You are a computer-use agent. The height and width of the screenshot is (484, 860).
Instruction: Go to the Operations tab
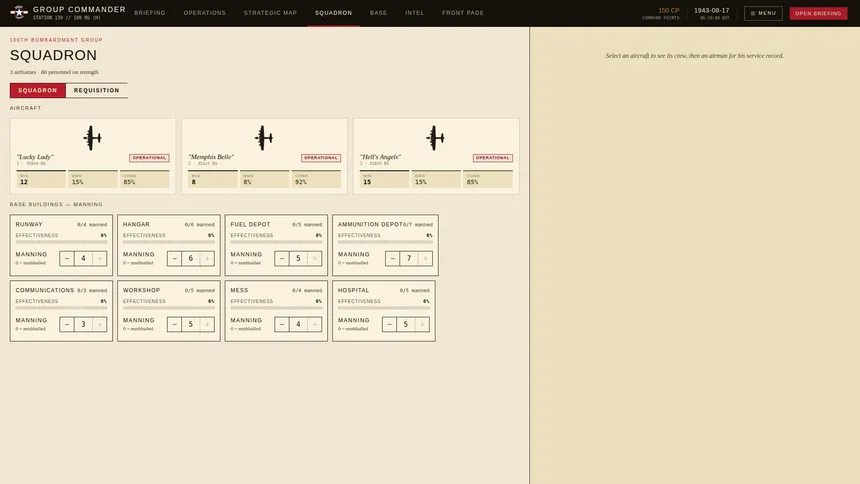point(205,13)
